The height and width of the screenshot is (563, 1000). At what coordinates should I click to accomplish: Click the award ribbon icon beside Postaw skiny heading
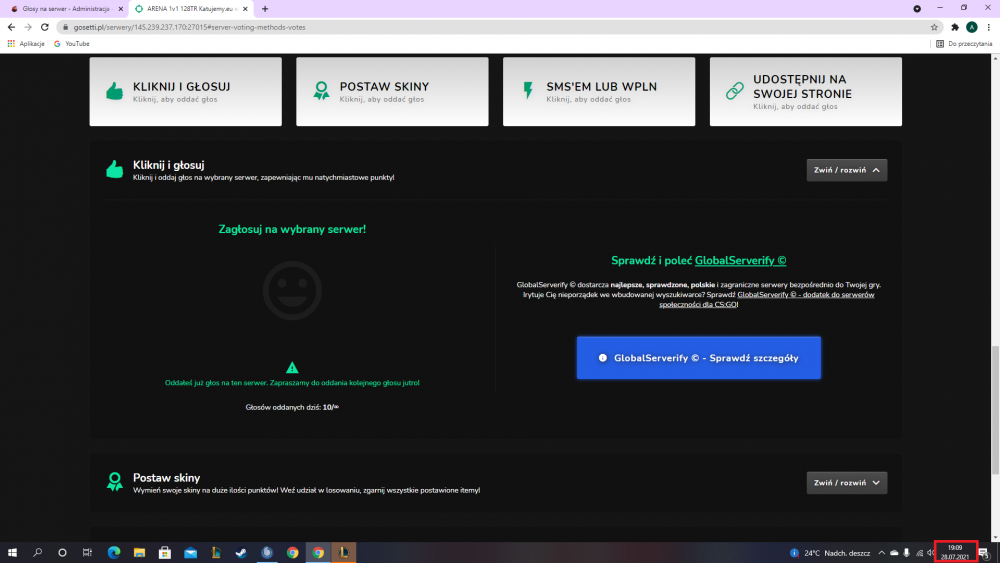[x=115, y=481]
